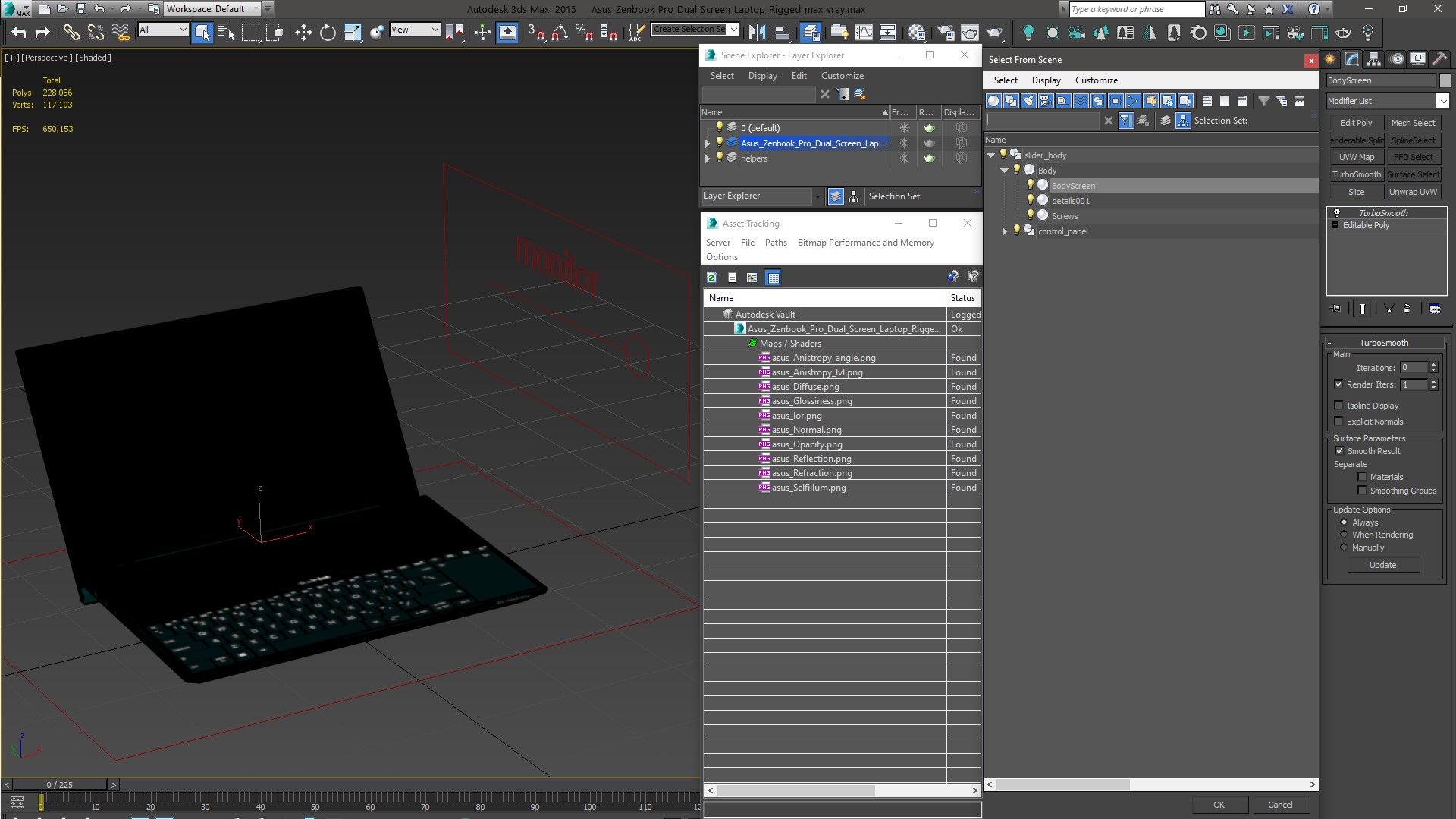This screenshot has height=819, width=1456.
Task: Toggle Smooth Result checkbox
Action: (1339, 451)
